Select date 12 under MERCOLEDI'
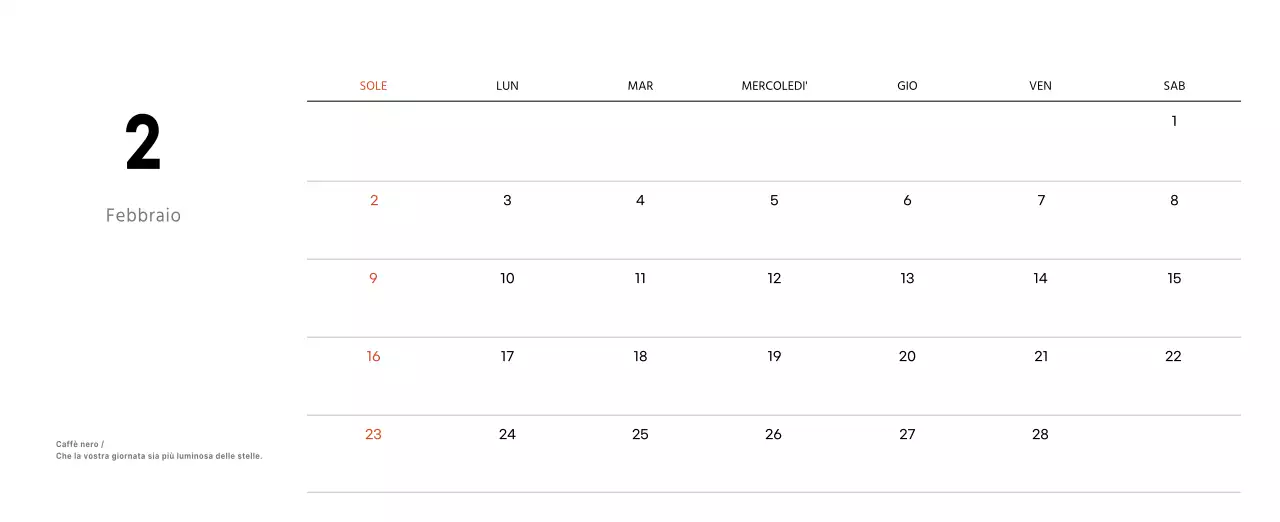1280x522 pixels. (x=774, y=278)
